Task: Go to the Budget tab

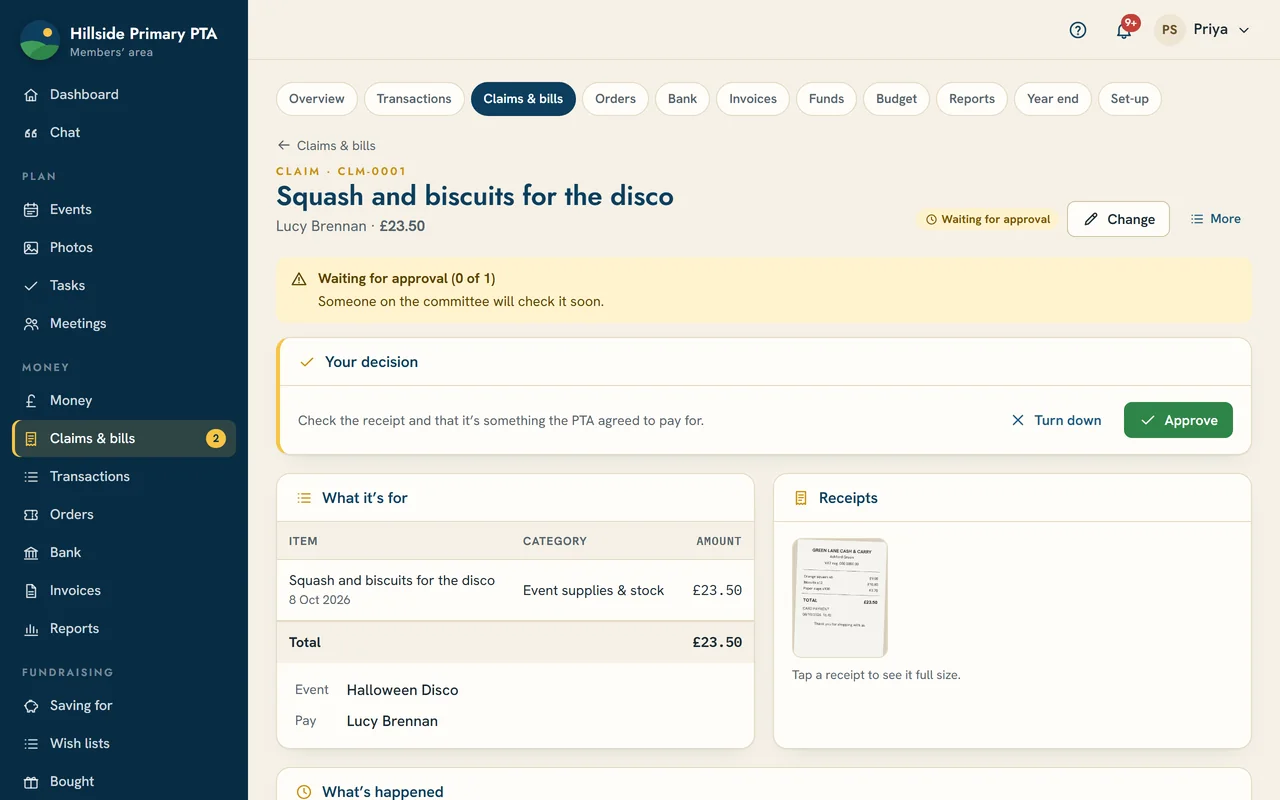Action: (x=897, y=99)
